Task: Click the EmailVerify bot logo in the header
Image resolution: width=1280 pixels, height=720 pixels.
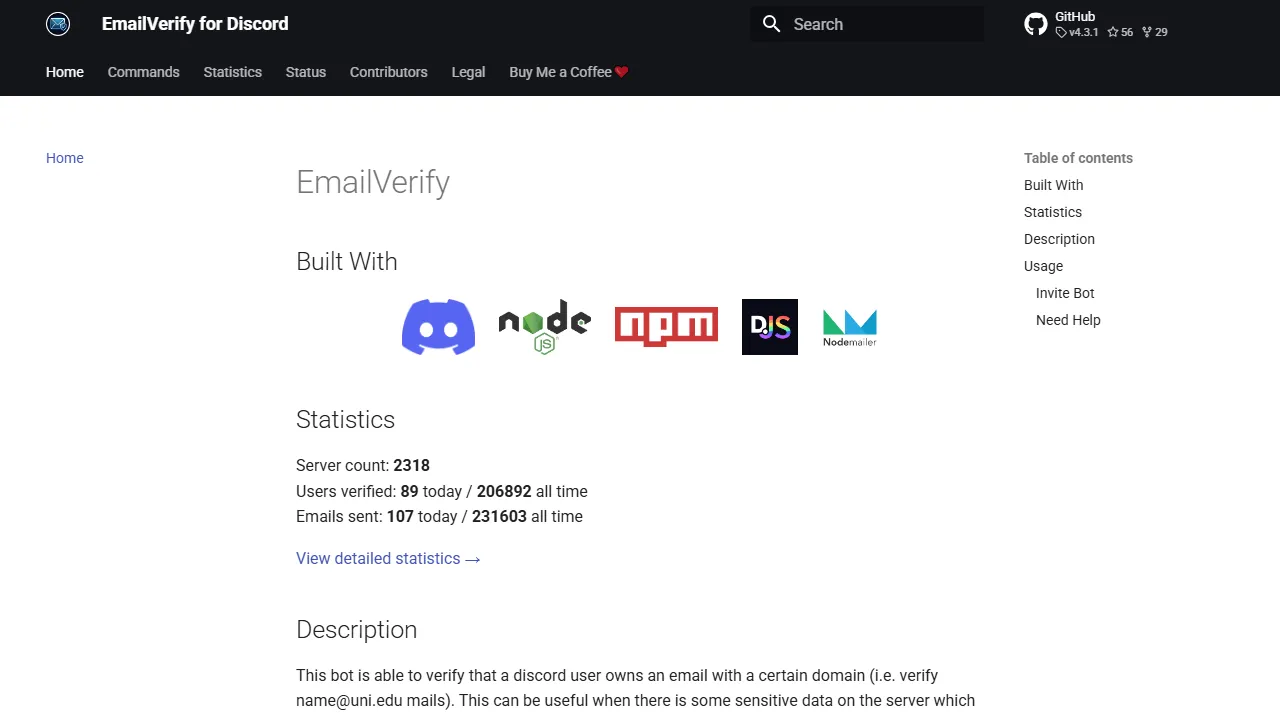Action: click(57, 24)
